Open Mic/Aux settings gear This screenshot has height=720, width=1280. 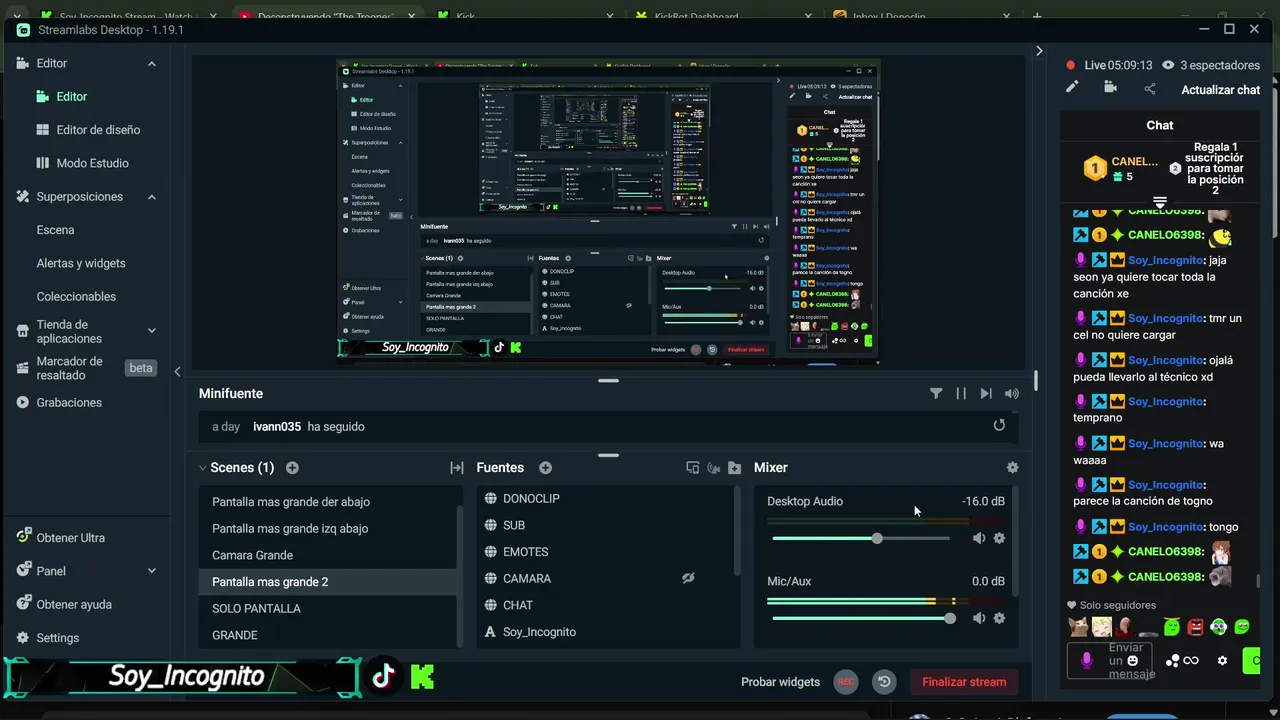coord(999,618)
